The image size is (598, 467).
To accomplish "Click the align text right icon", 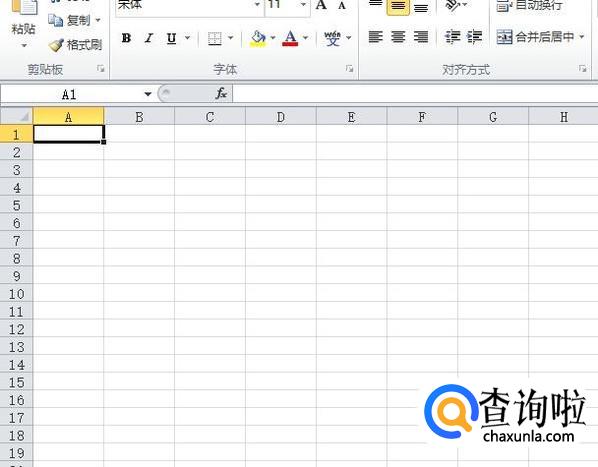I will [421, 37].
